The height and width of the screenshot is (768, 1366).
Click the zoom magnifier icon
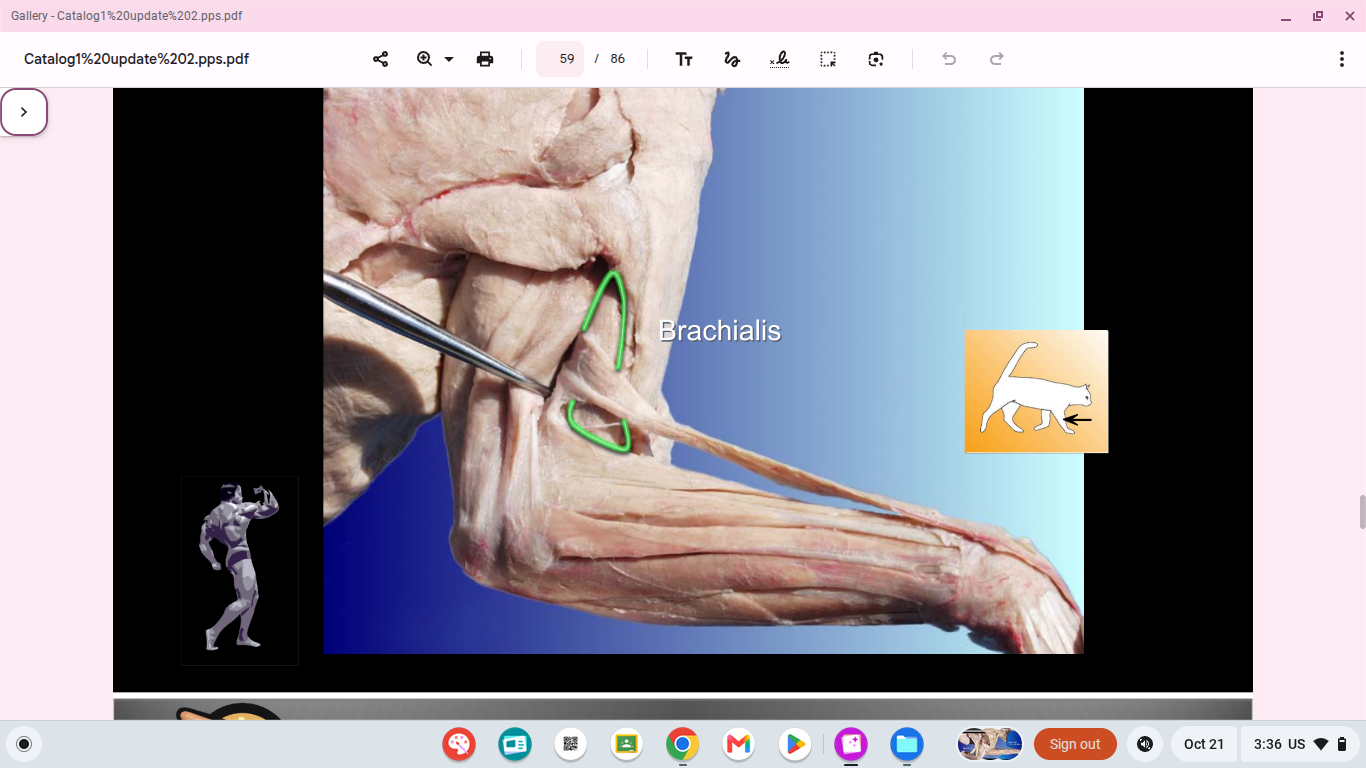[x=424, y=59]
